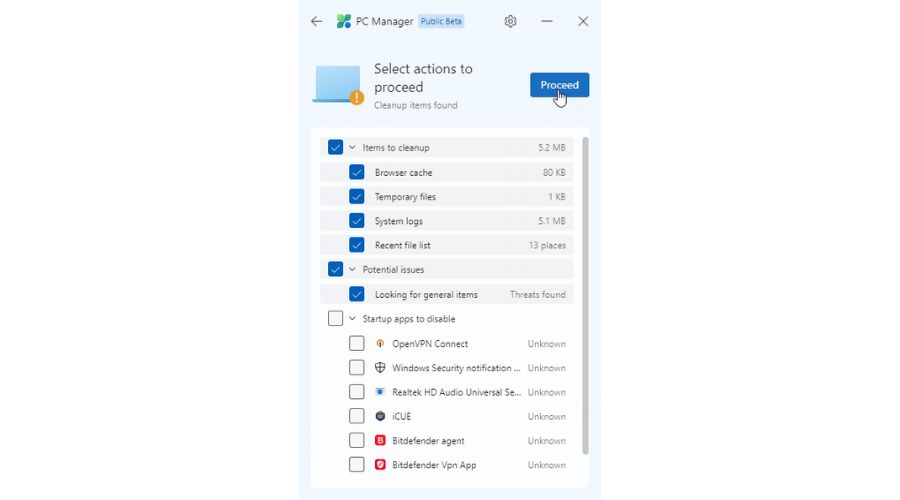The height and width of the screenshot is (500, 900).
Task: Click the PC Manager logo icon
Action: click(x=344, y=21)
